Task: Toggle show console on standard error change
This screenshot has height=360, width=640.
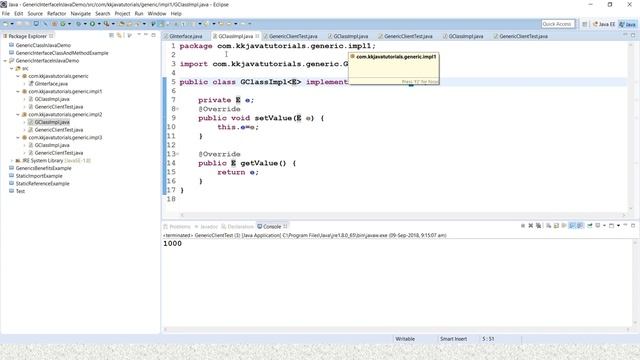Action: point(580,225)
